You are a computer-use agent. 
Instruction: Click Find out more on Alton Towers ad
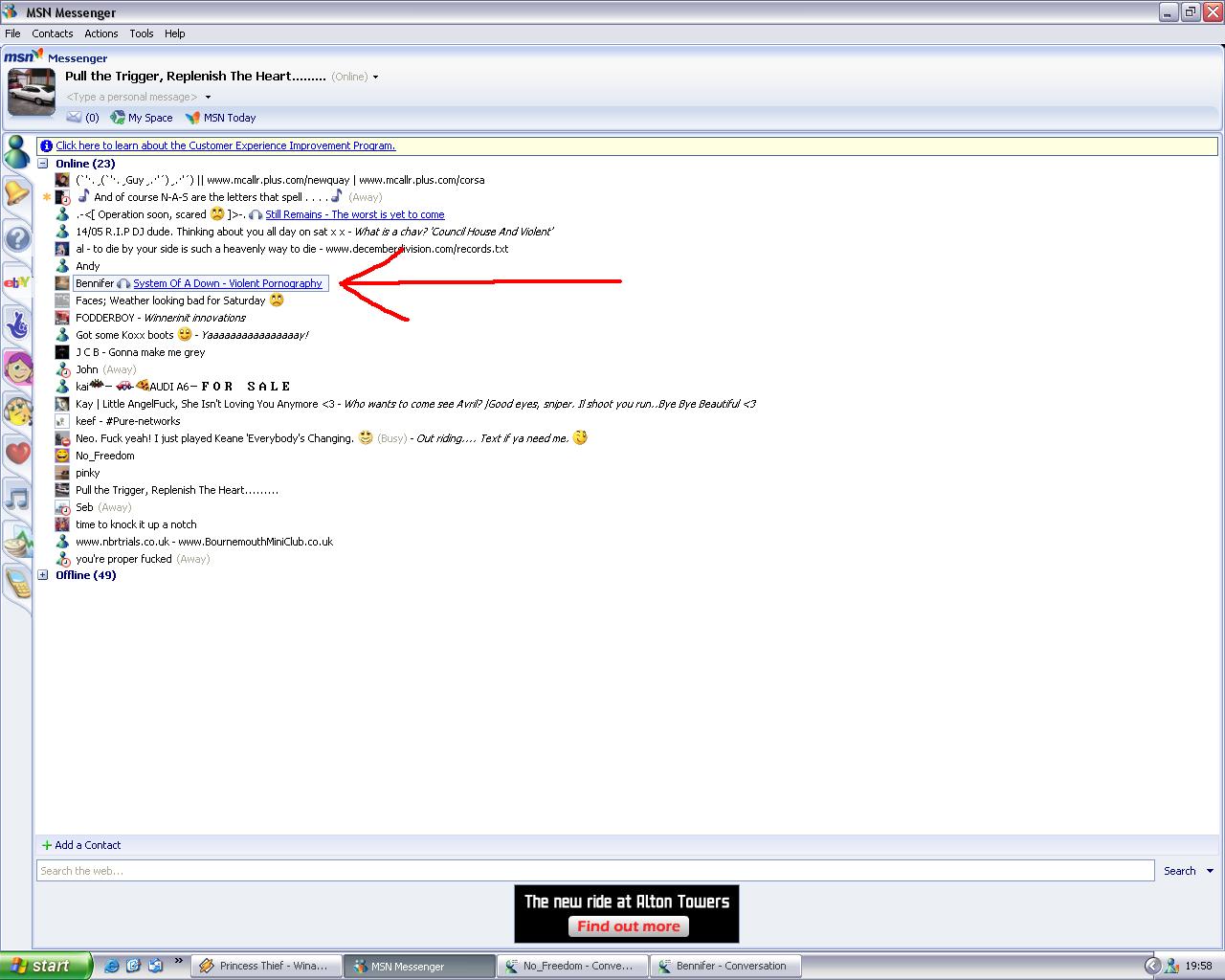point(629,926)
